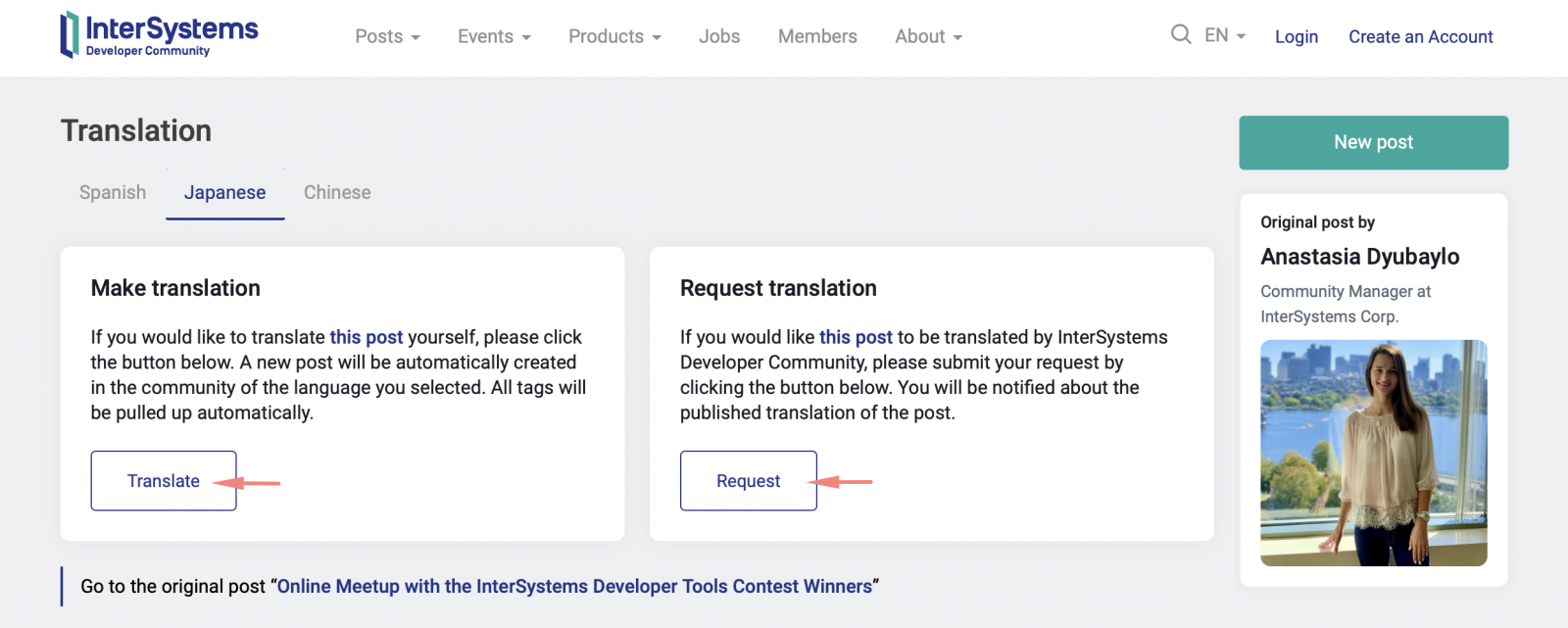Expand the Products navigation menu
This screenshot has width=1568, height=628.
[x=614, y=36]
